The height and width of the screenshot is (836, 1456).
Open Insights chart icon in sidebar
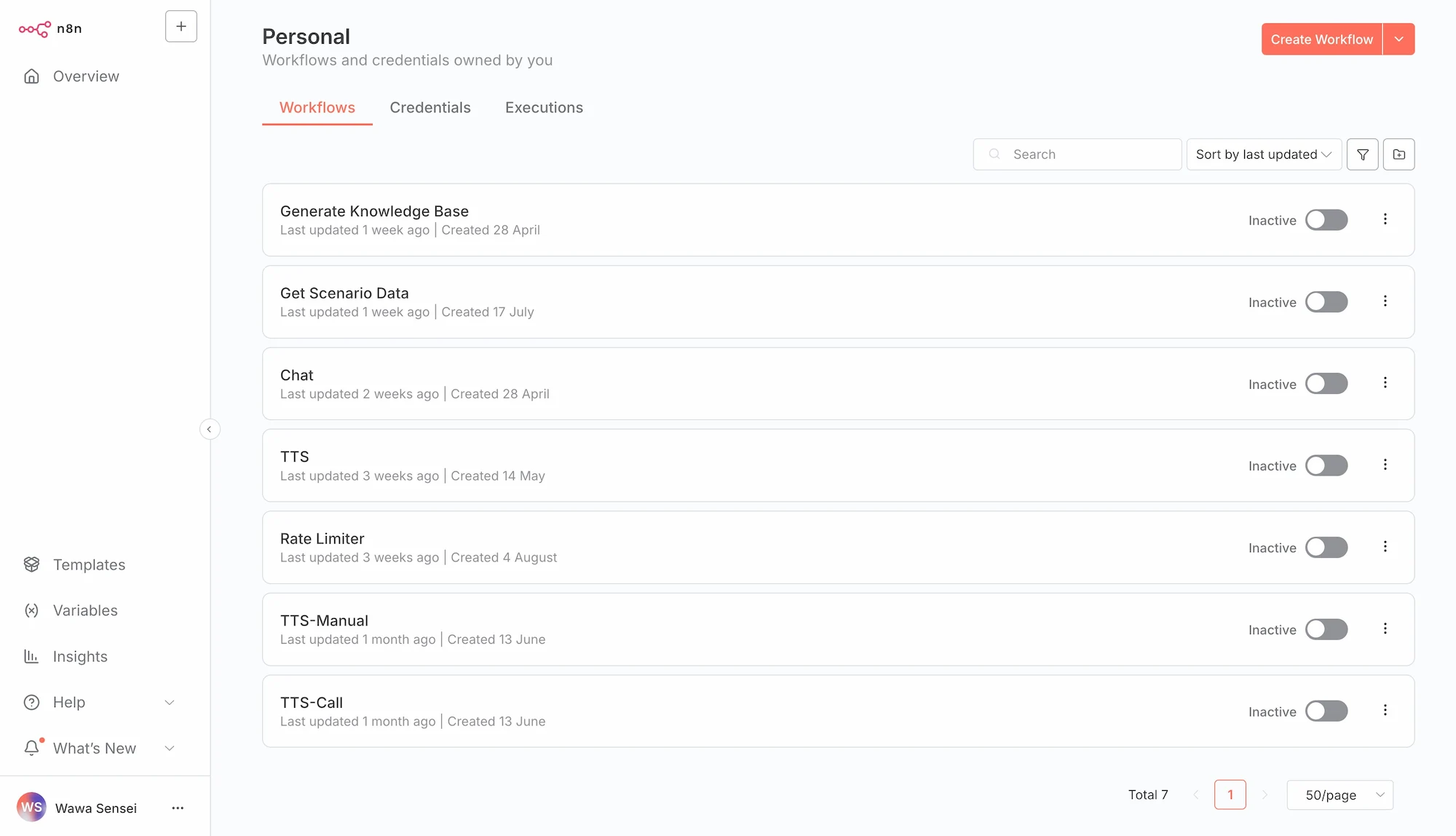point(31,657)
